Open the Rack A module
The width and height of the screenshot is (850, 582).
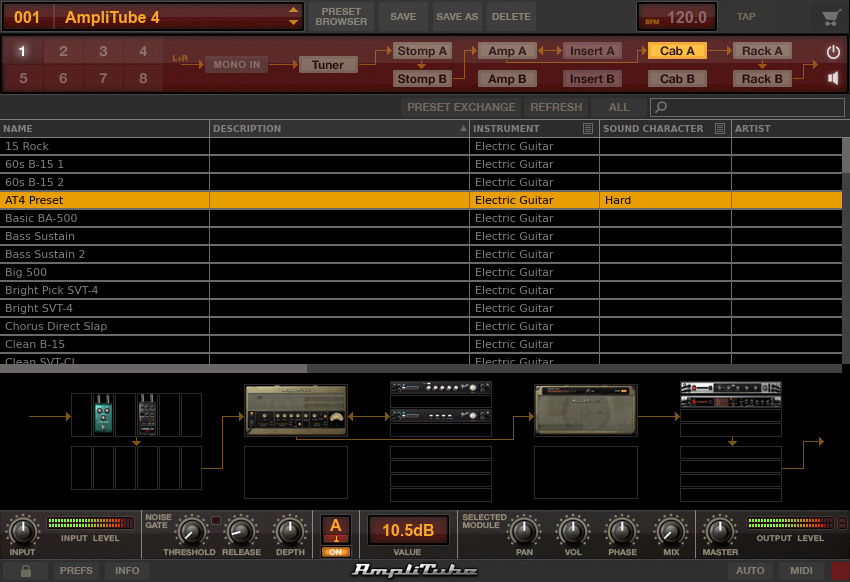click(762, 51)
